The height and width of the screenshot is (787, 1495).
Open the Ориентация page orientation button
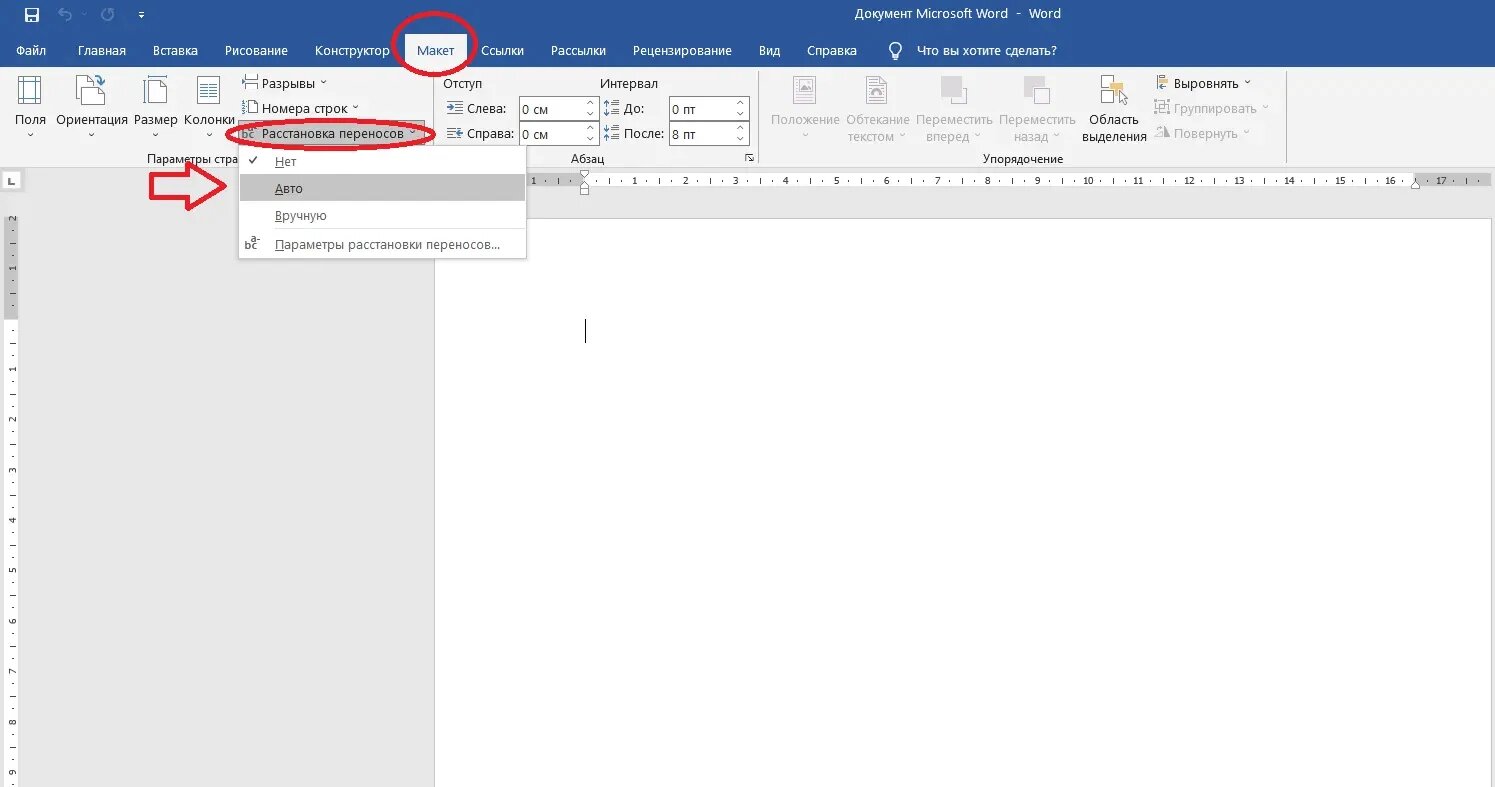click(x=92, y=106)
